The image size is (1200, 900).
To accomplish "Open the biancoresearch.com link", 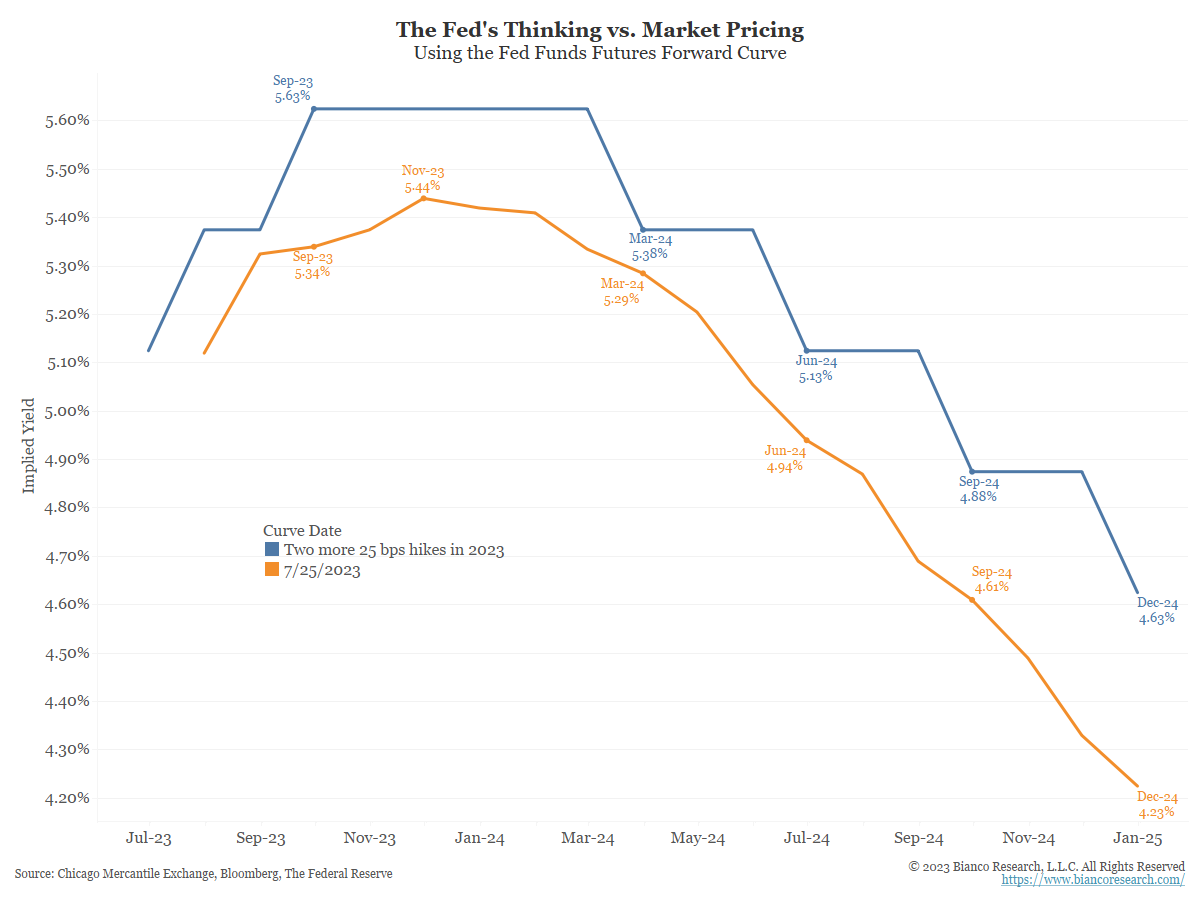I will [x=1093, y=880].
